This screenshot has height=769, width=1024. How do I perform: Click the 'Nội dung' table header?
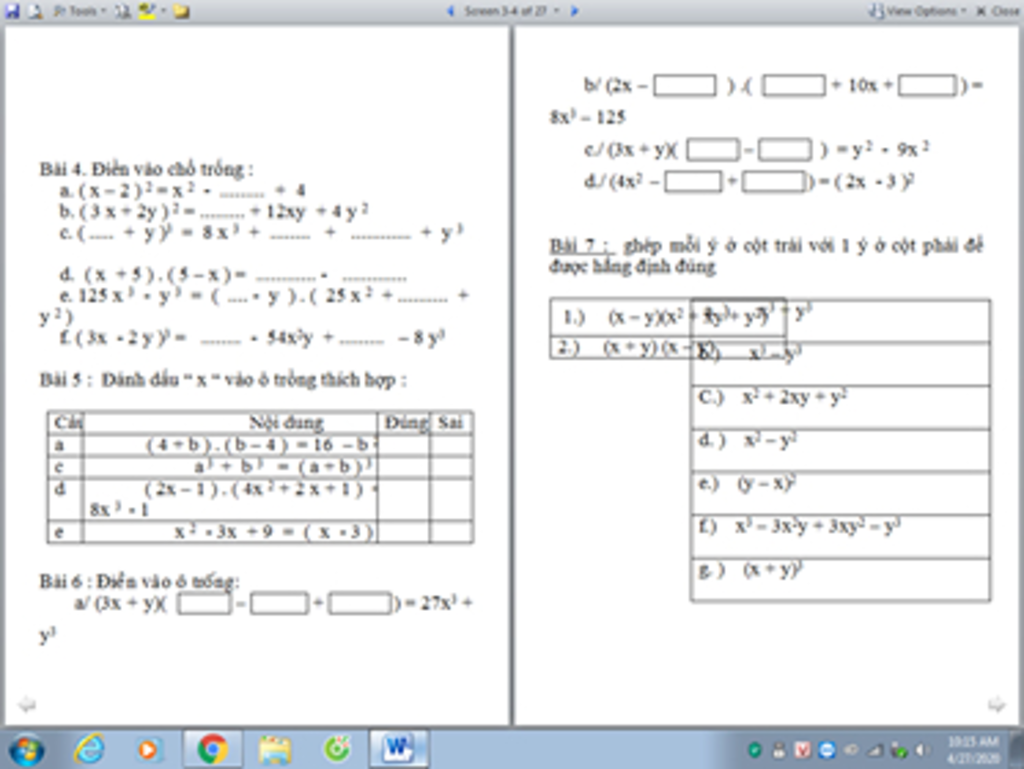(286, 422)
